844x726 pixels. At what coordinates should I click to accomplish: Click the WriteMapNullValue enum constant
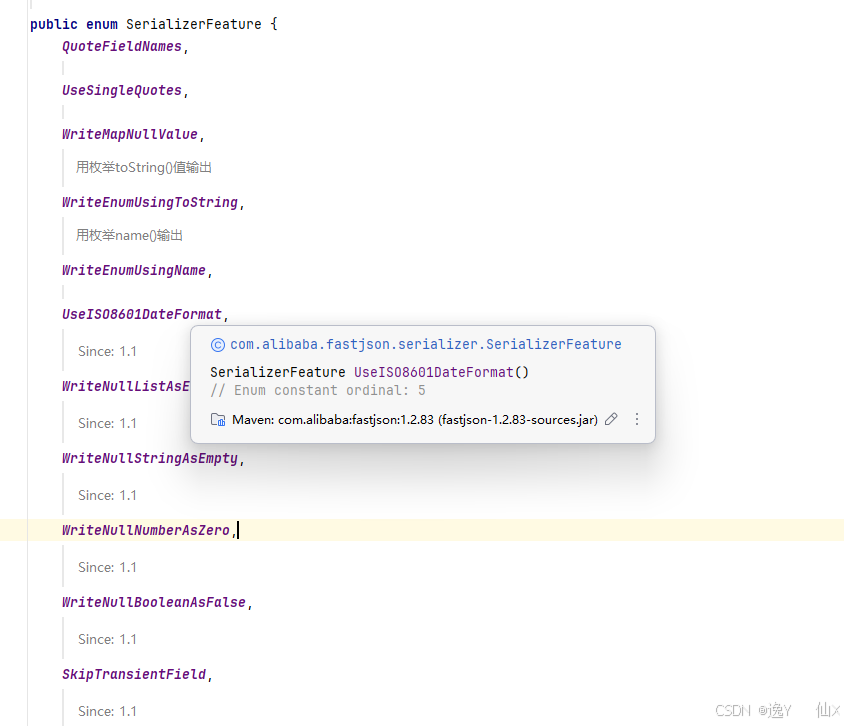coord(128,134)
